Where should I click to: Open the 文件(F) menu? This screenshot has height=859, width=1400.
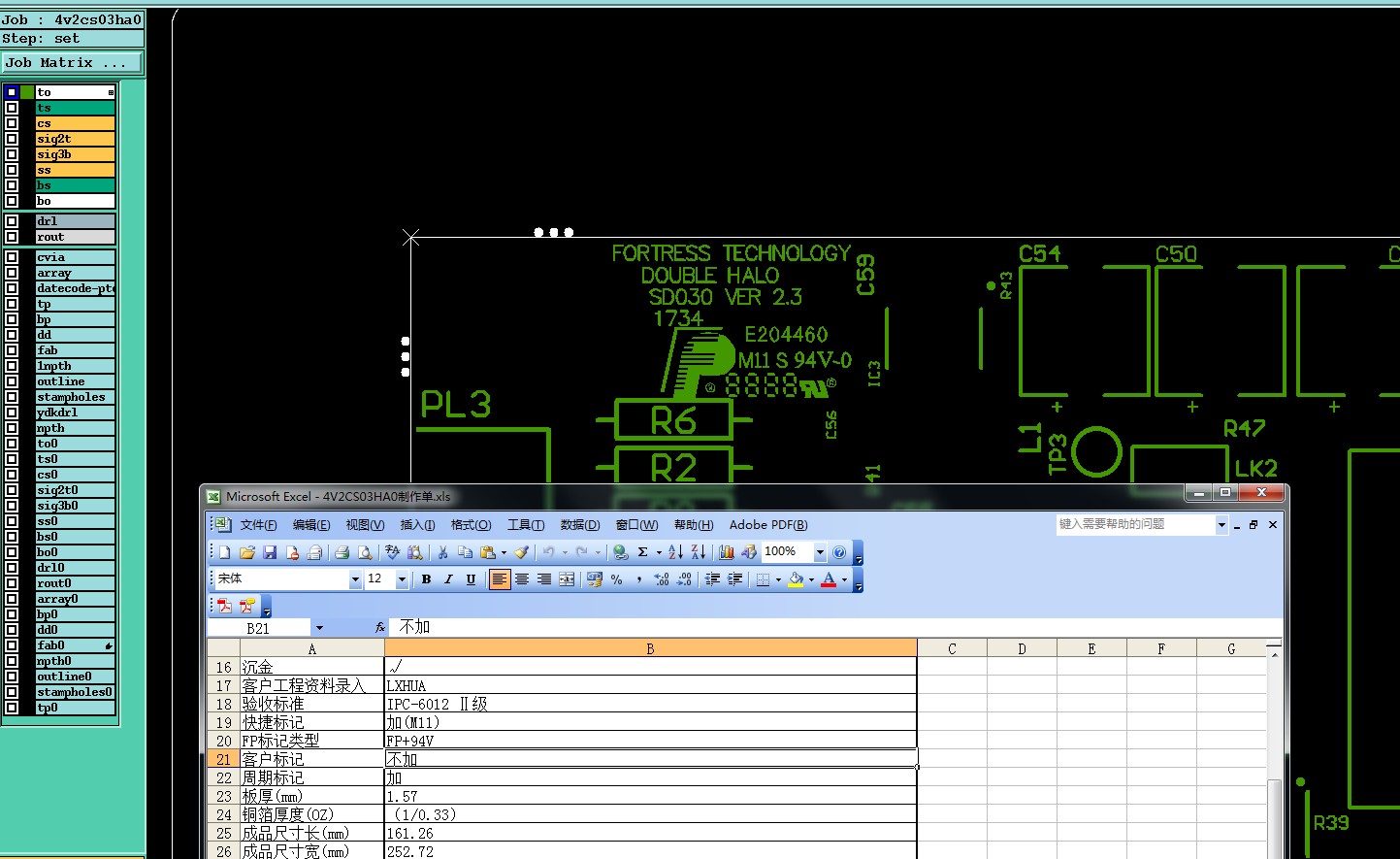click(258, 525)
